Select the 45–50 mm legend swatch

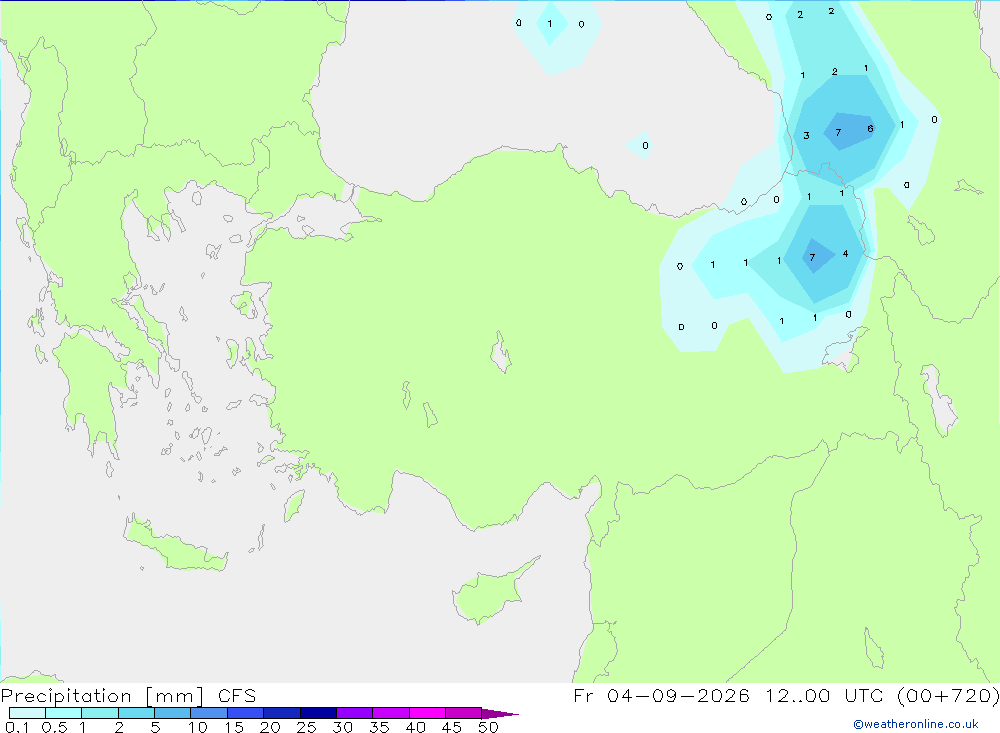pyautogui.click(x=463, y=713)
